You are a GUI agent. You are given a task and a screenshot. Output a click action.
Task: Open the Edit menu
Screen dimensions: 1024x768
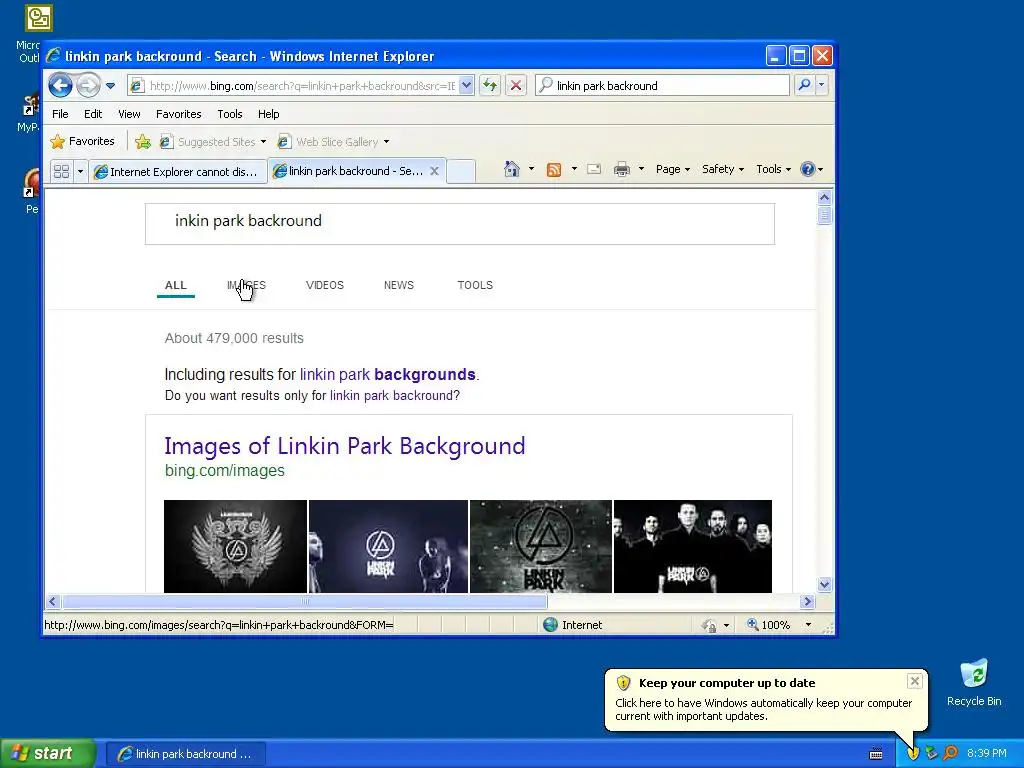tap(93, 114)
